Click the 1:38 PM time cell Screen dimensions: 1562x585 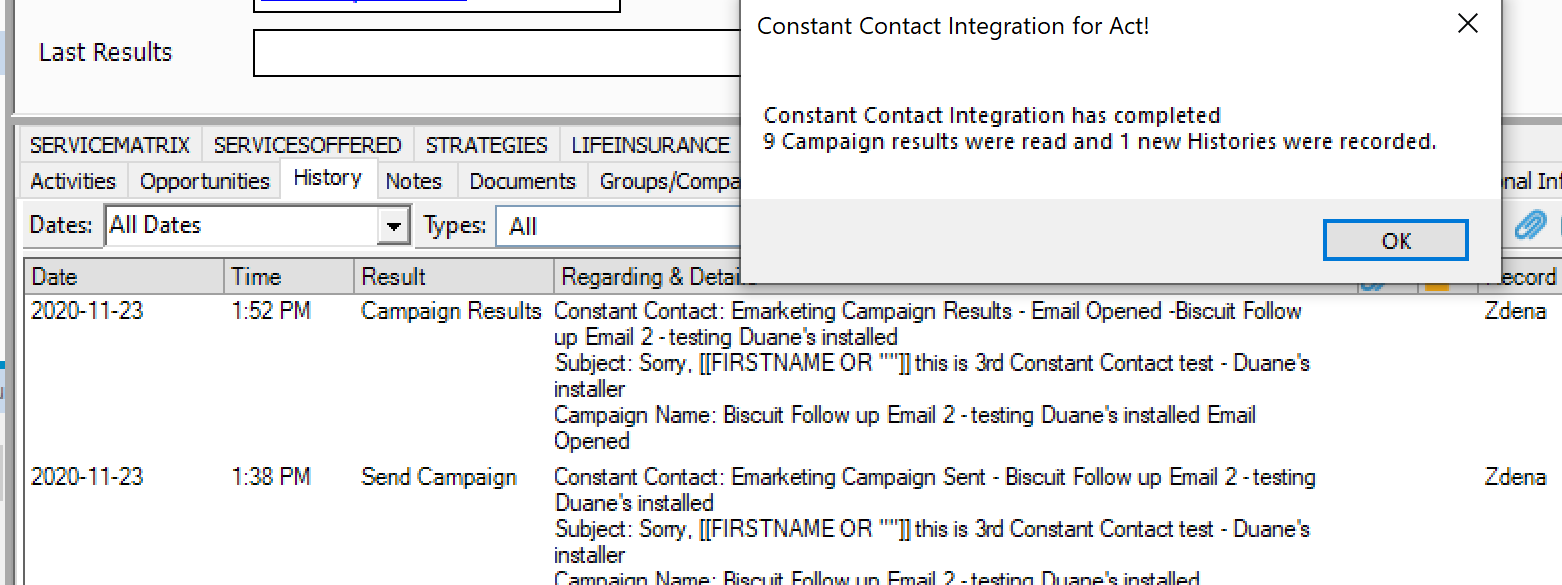(x=271, y=477)
